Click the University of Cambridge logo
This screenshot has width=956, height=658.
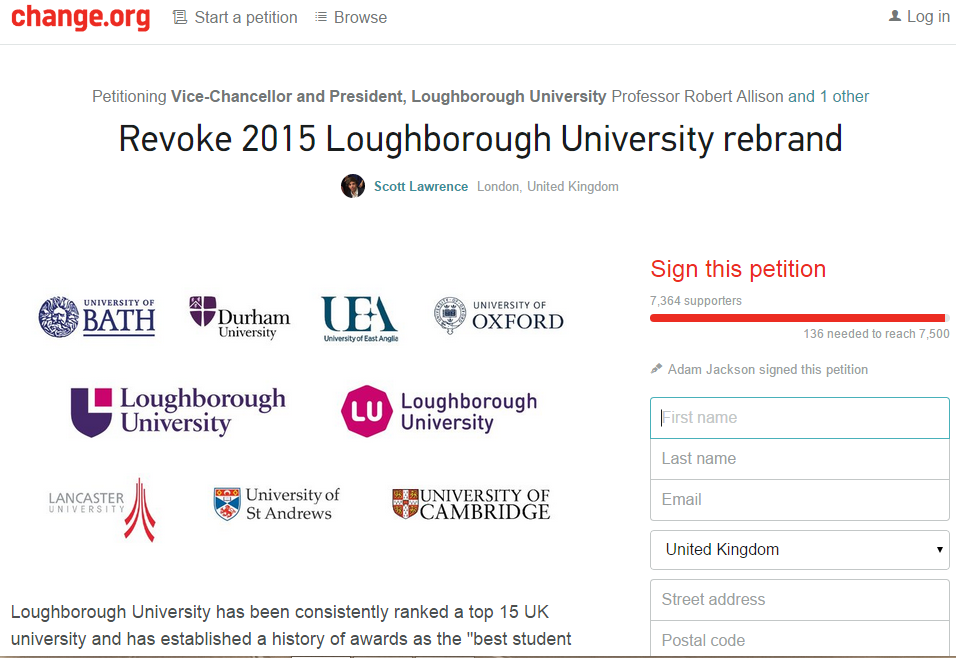coord(471,504)
